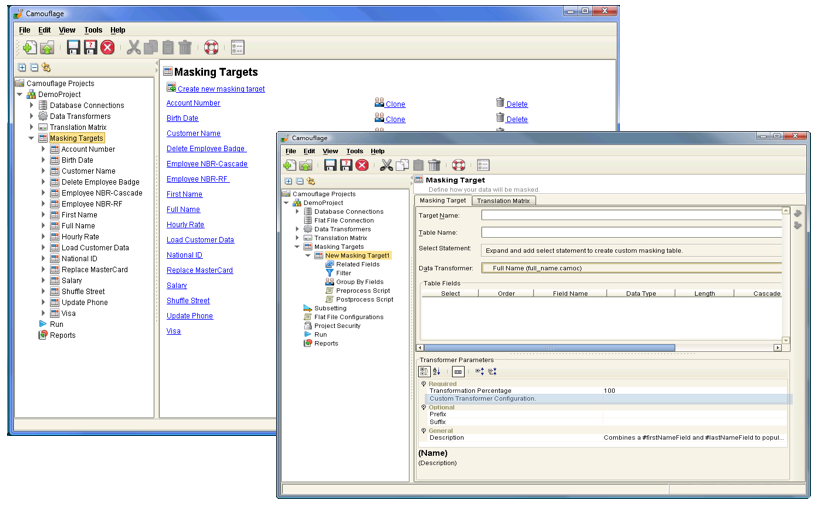Click the Collapse All minus icon above the front window tree
Image resolution: width=820 pixels, height=509 pixels.
[x=300, y=181]
